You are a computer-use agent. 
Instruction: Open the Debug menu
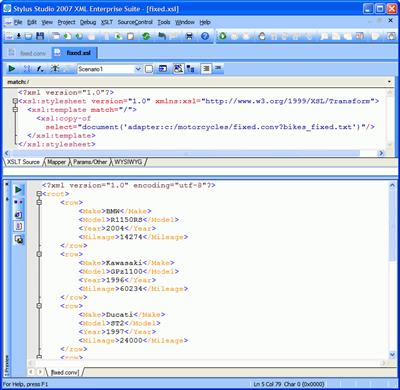(88, 22)
